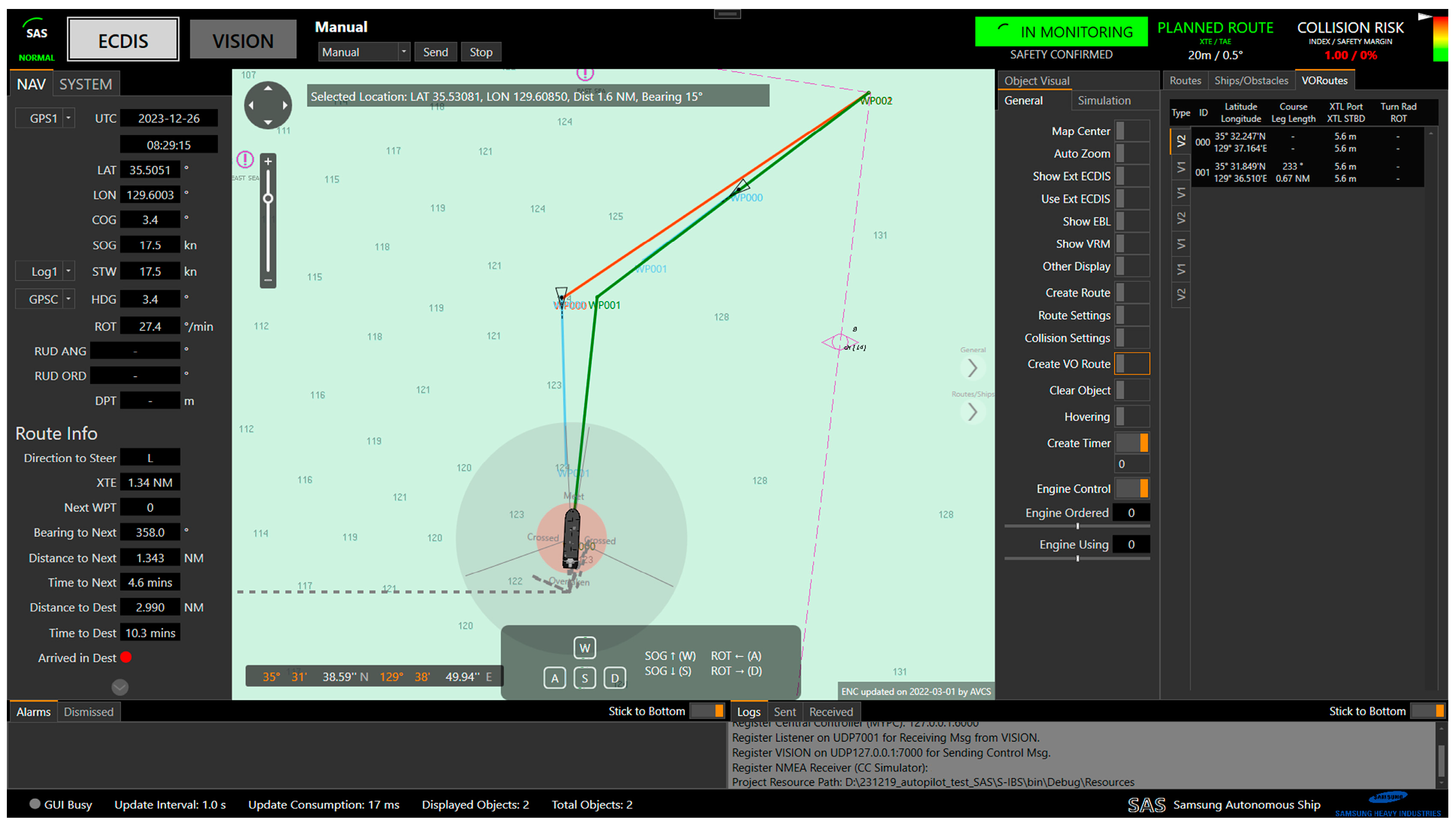The width and height of the screenshot is (1456, 825).
Task: Click the zoom out minus icon on map
Action: (268, 280)
